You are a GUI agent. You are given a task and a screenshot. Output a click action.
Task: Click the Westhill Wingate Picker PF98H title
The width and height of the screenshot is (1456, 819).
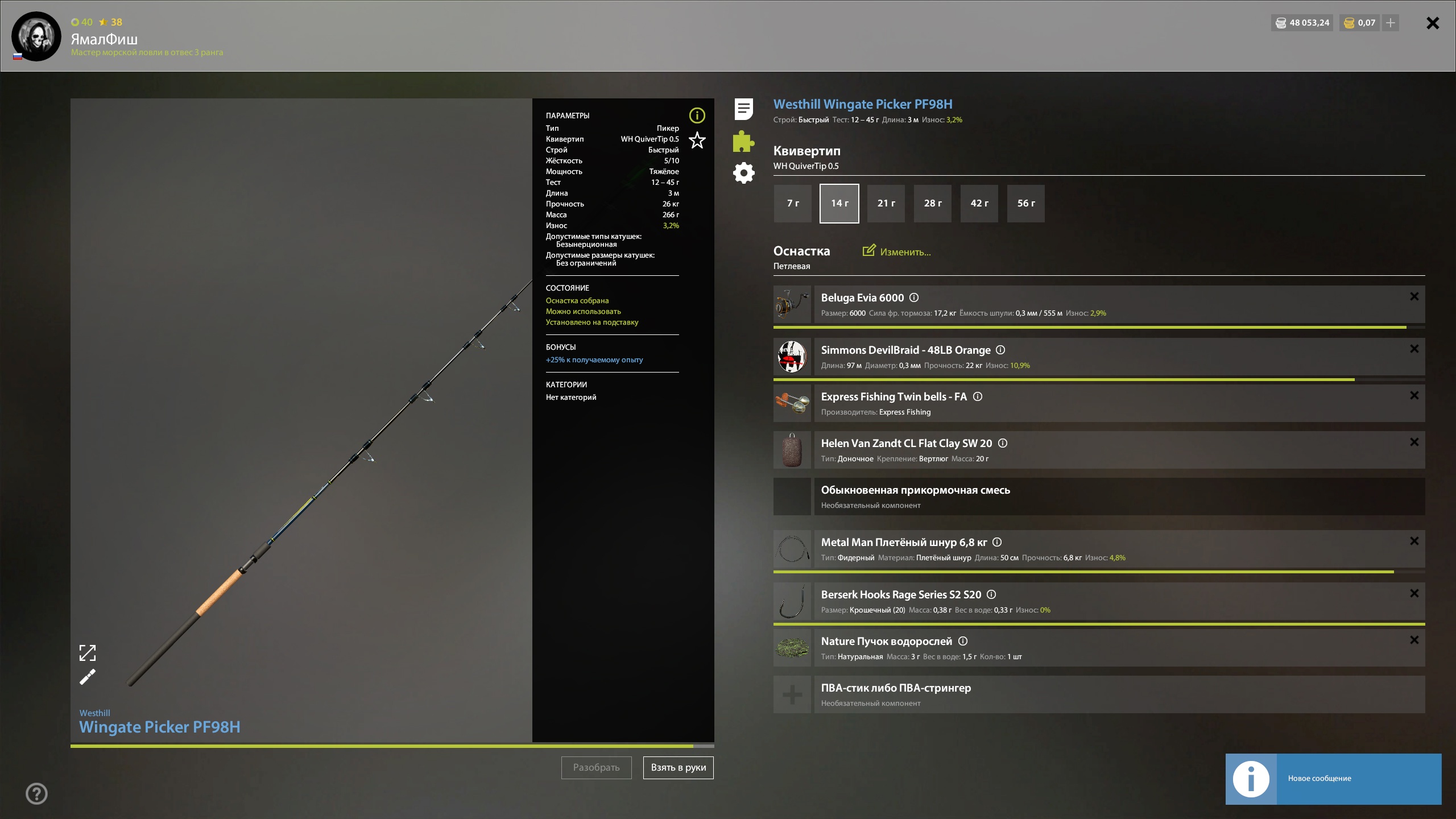pos(863,104)
